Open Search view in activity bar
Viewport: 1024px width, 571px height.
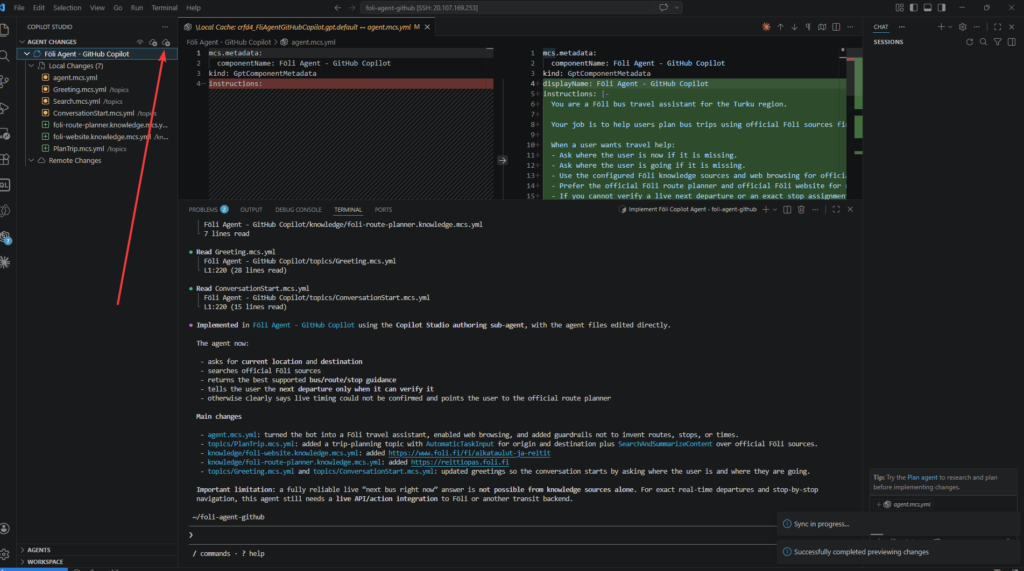[5, 56]
